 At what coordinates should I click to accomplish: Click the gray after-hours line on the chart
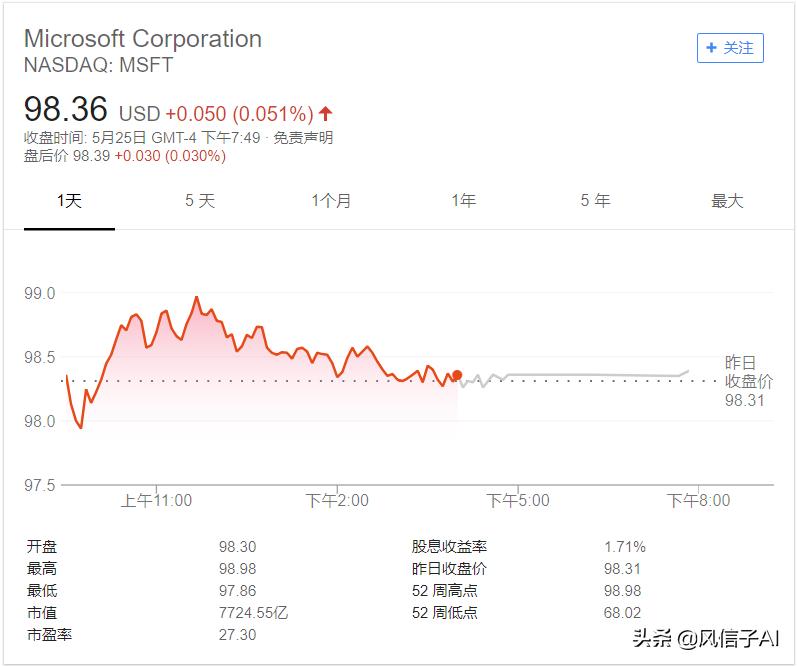point(580,375)
